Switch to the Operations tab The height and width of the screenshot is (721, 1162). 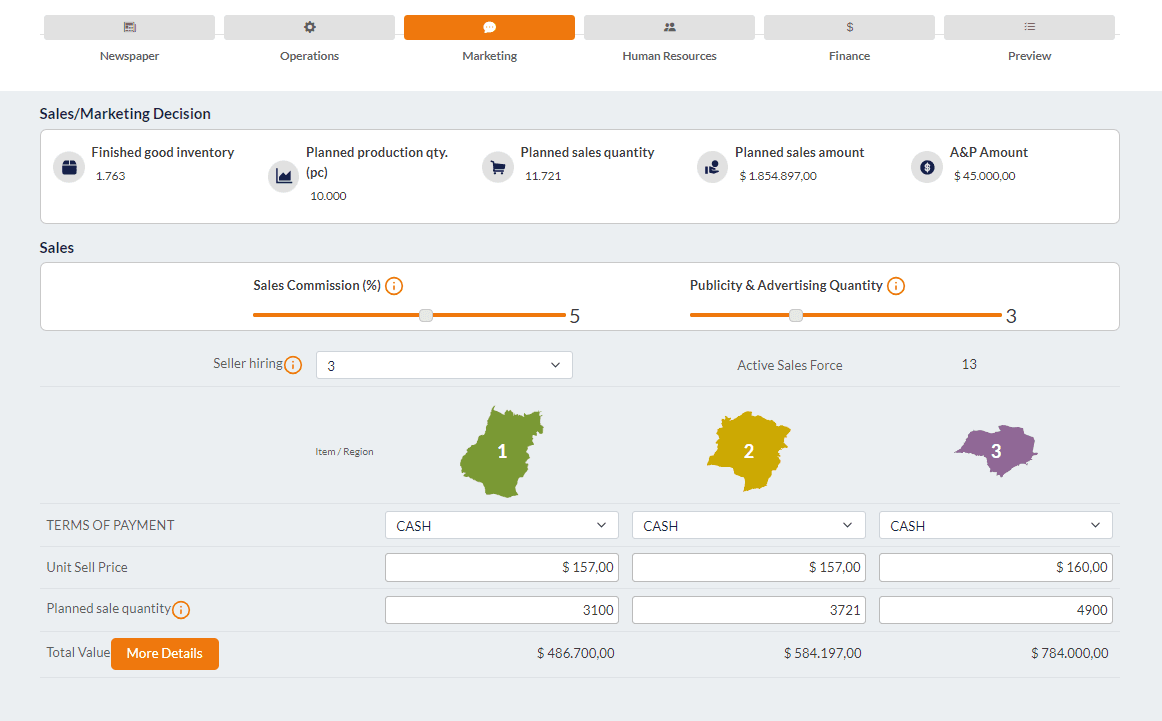pyautogui.click(x=309, y=28)
